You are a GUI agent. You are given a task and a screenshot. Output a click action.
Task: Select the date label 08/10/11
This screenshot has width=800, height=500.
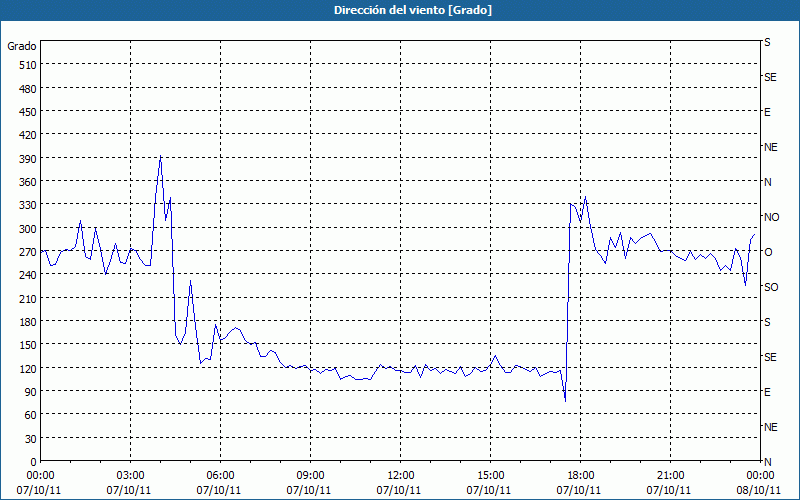[x=760, y=490]
